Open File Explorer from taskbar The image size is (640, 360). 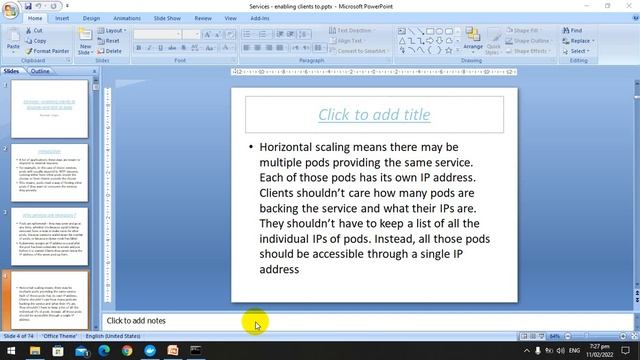click(35, 351)
